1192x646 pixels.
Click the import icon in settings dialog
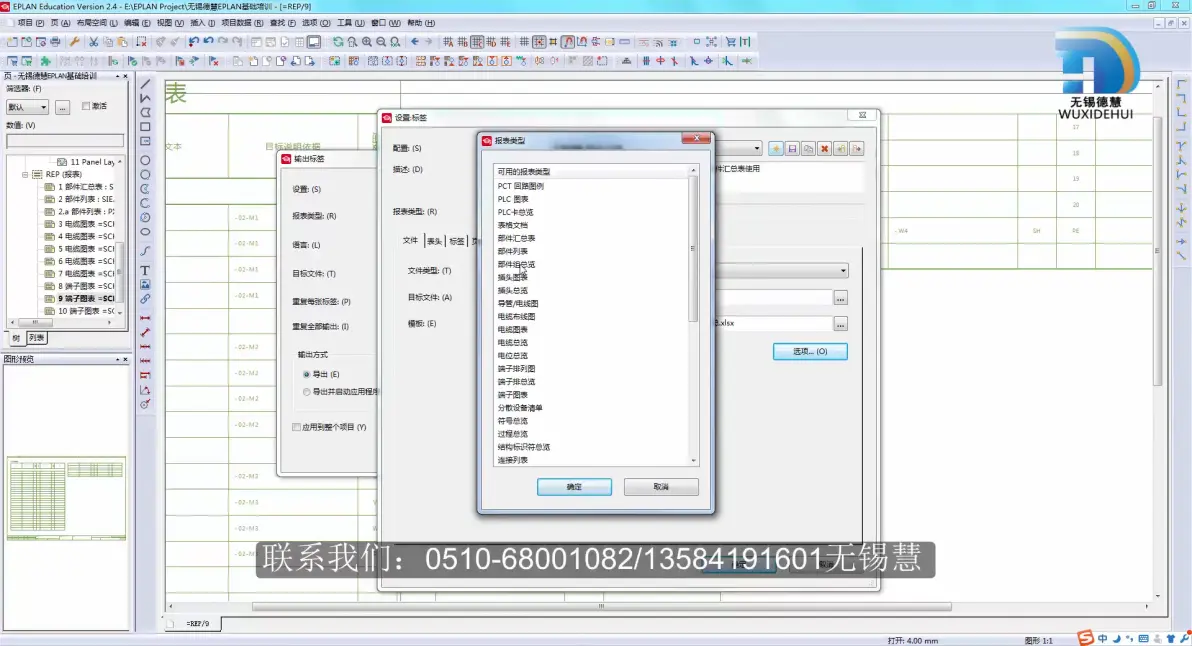tap(840, 149)
